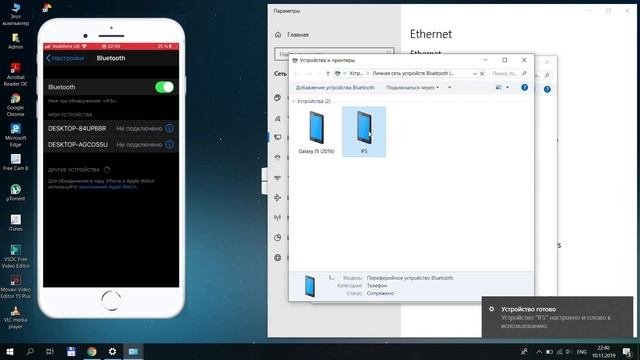
Task: Open the Admin folder desktop icon
Action: coord(16,41)
